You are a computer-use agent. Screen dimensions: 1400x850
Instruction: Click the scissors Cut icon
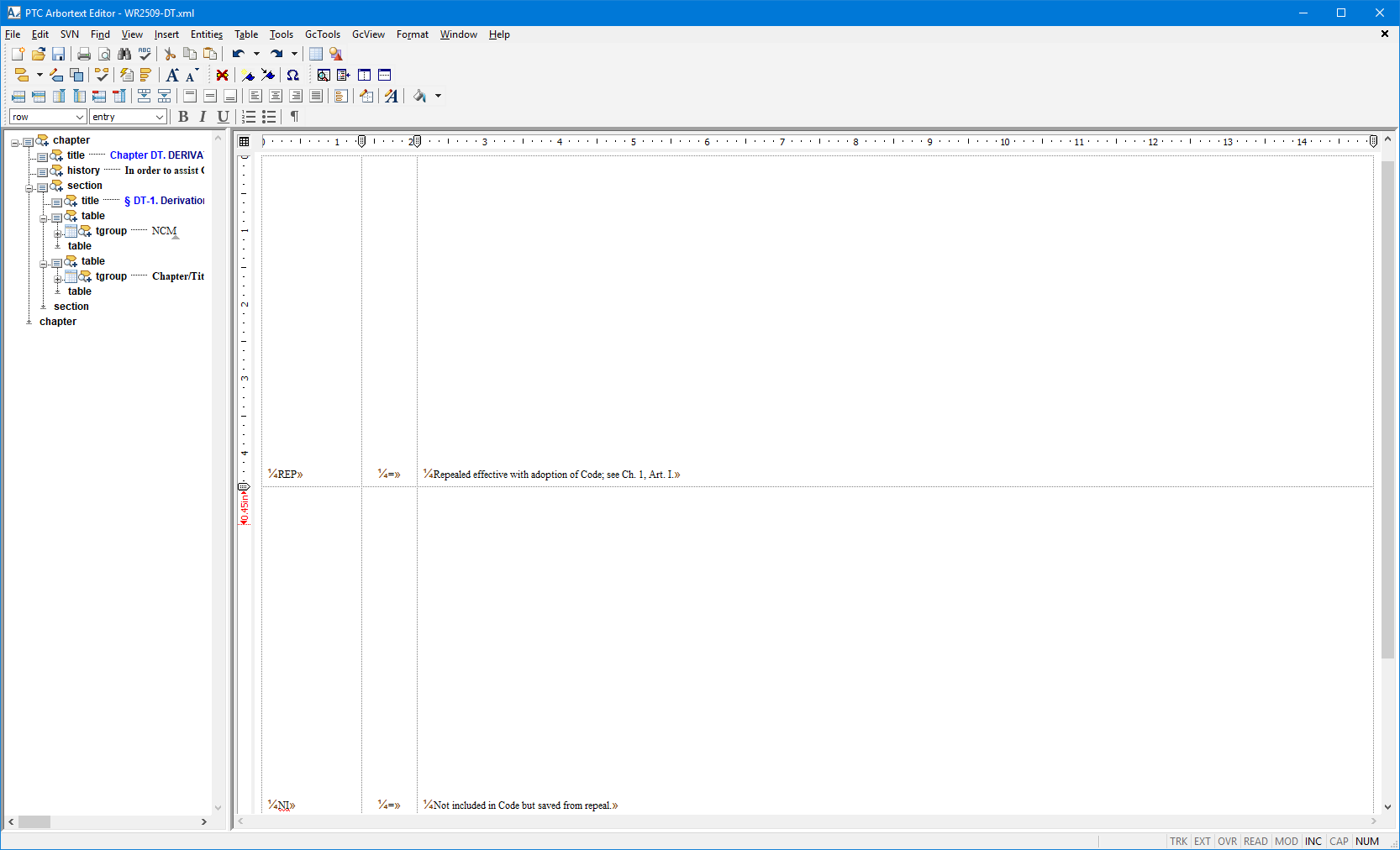[x=170, y=54]
